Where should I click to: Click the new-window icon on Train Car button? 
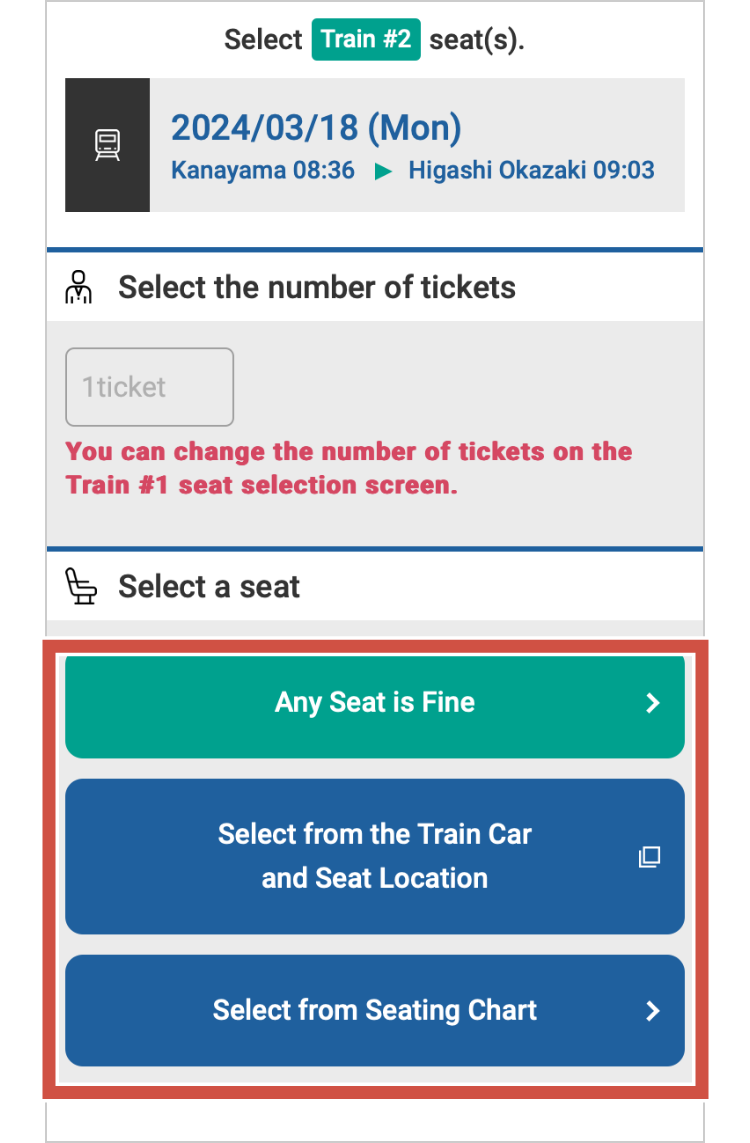pos(650,857)
